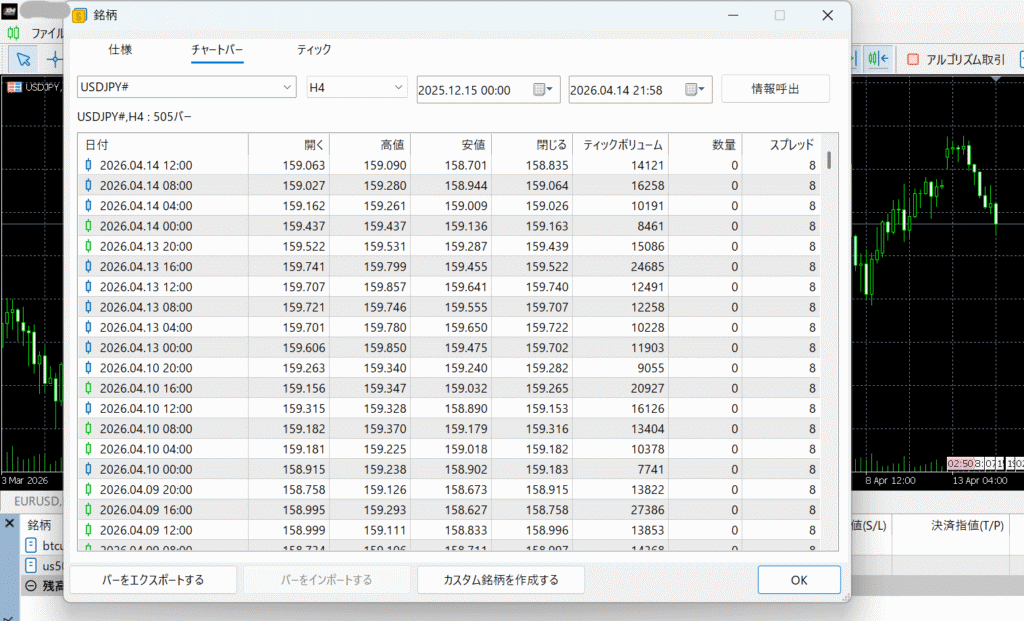
Task: Sort by the スプレッド column header
Action: tap(781, 145)
